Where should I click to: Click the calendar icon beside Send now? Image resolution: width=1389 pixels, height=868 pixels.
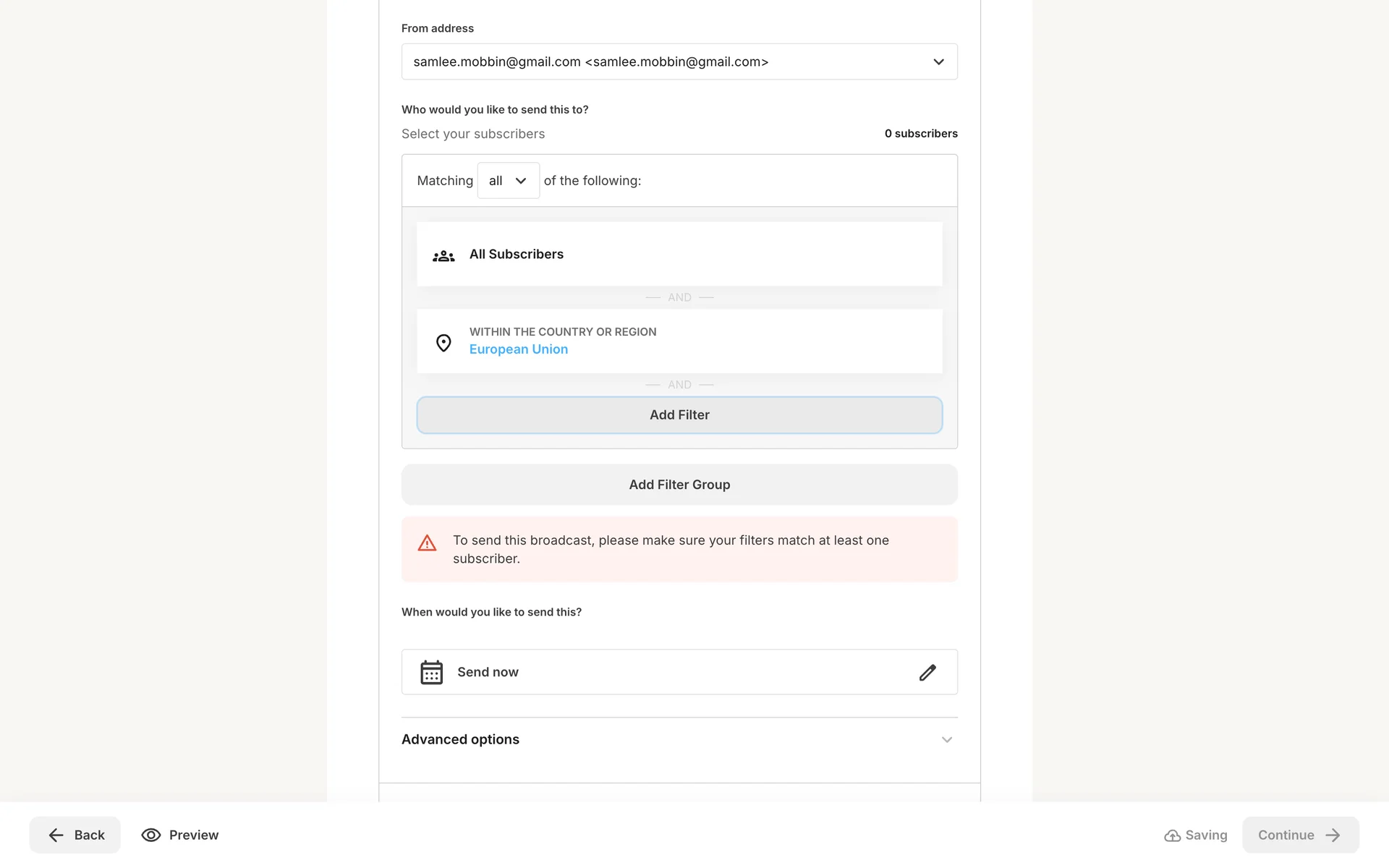click(x=432, y=672)
